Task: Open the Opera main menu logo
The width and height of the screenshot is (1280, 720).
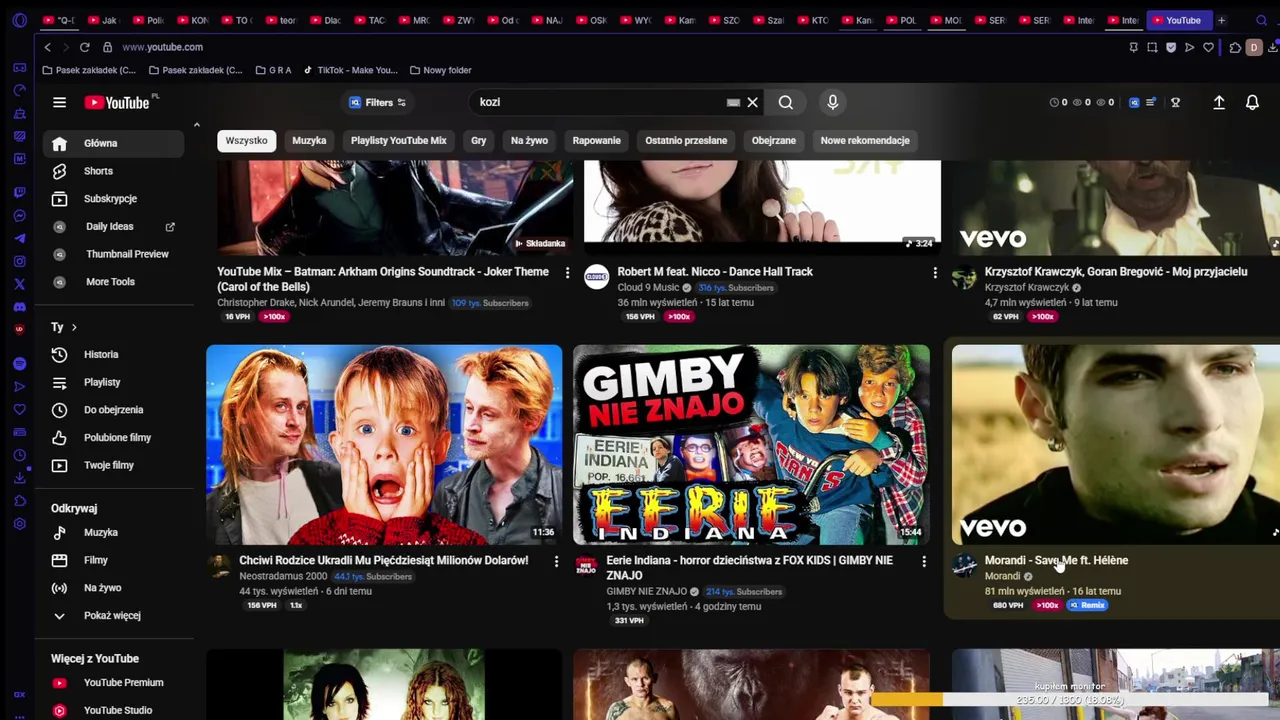Action: click(19, 20)
